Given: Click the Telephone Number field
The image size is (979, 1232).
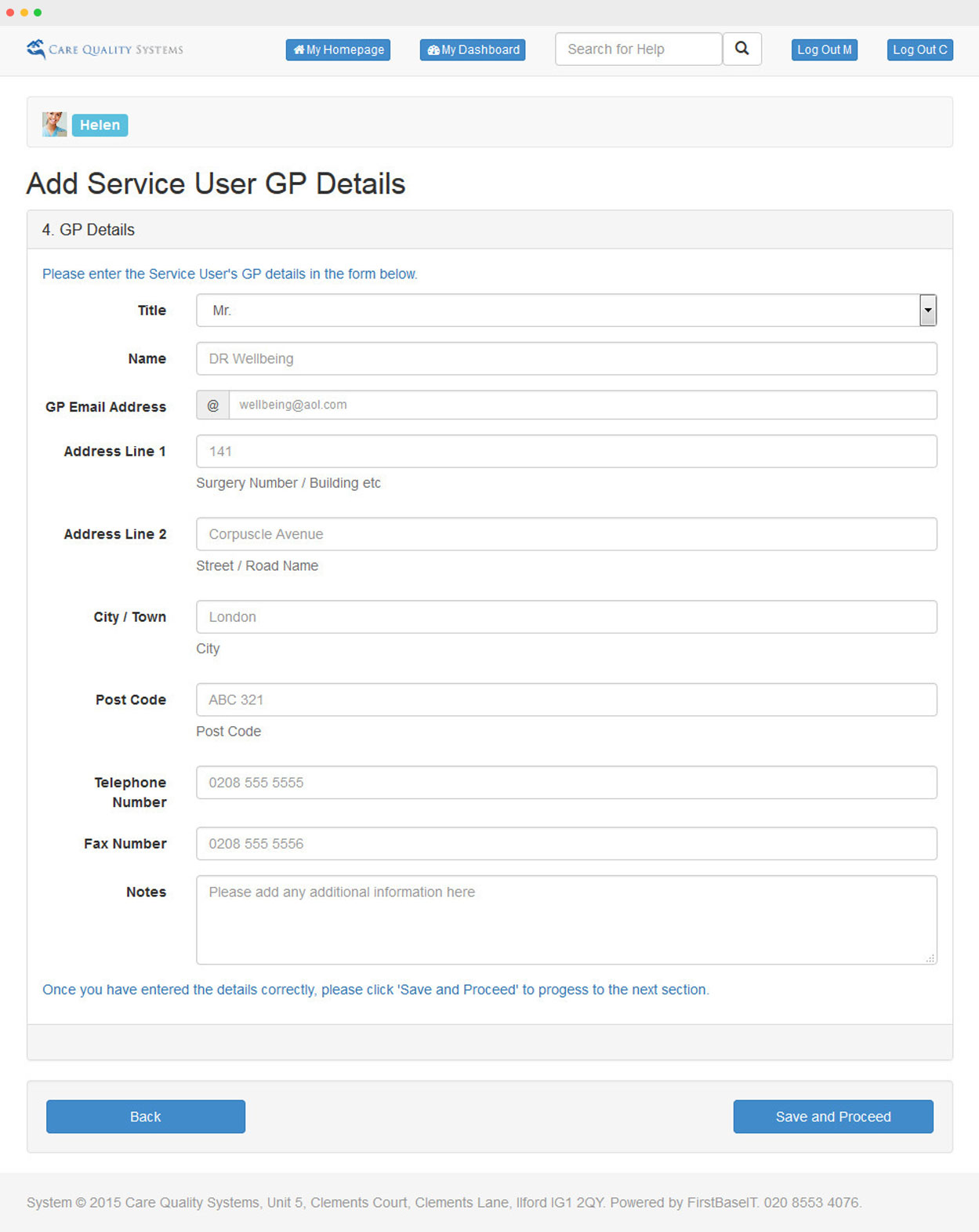Looking at the screenshot, I should point(566,783).
